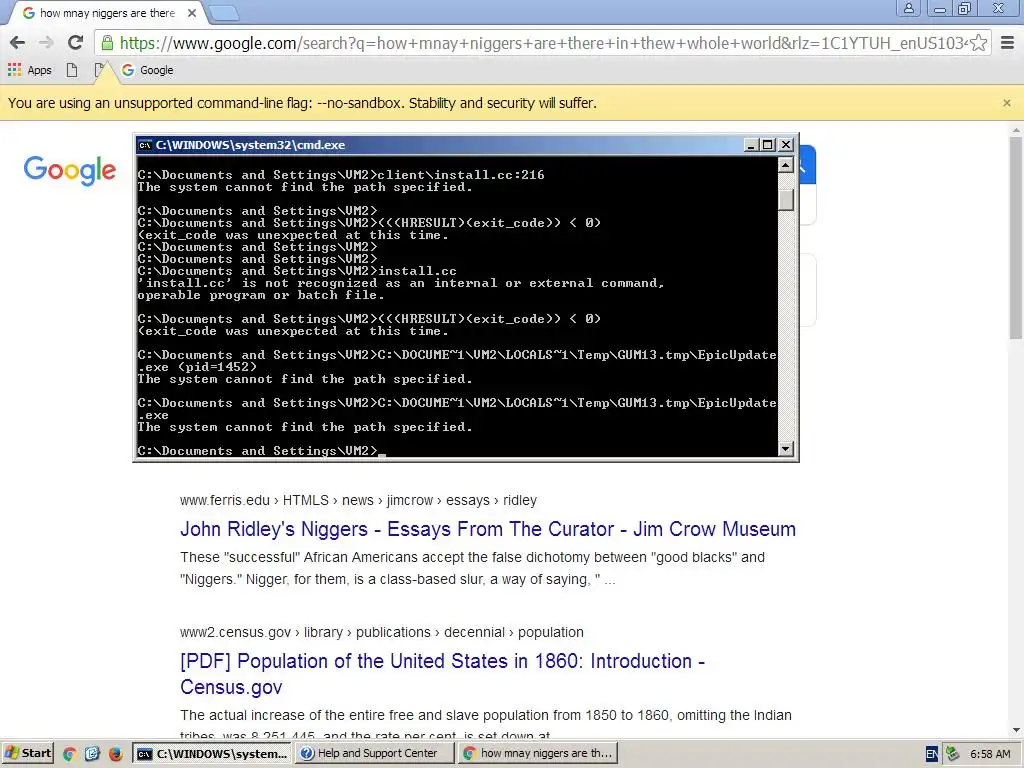Click the cmd line 'operable program or batch file.'

coord(261,295)
